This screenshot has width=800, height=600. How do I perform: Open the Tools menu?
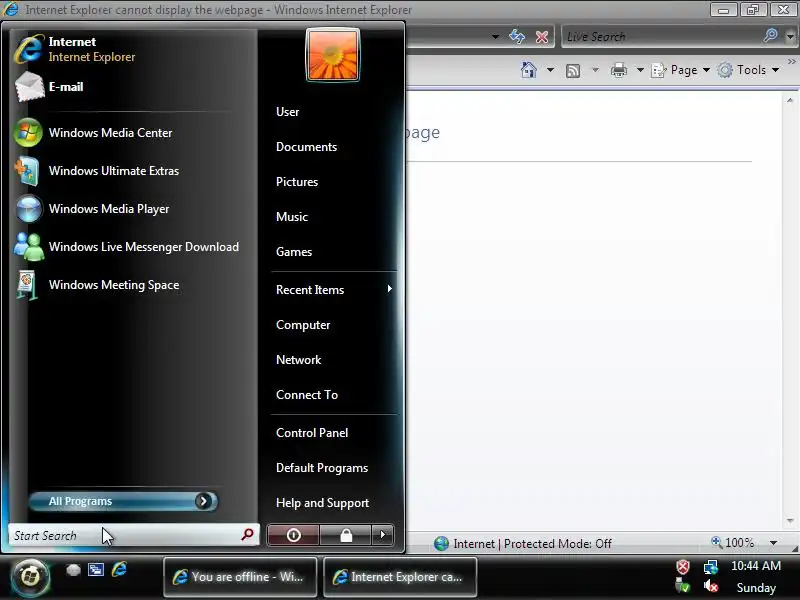pos(748,70)
